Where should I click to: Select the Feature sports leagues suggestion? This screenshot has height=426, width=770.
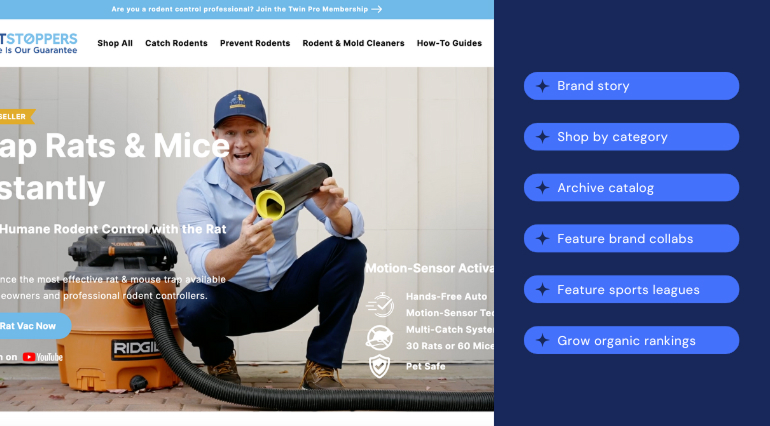point(632,289)
